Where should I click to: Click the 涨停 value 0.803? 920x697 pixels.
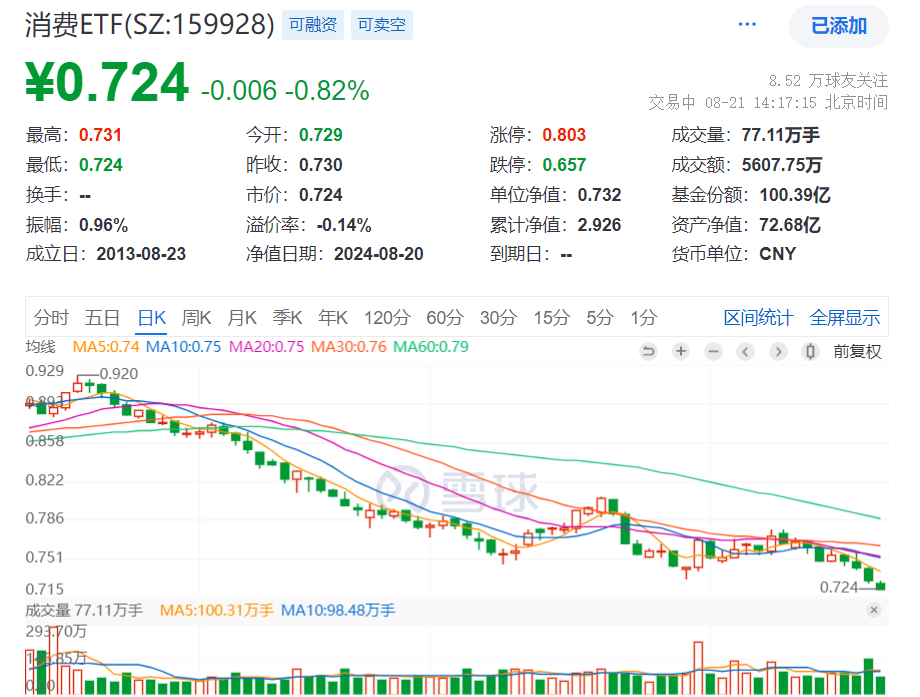click(564, 135)
